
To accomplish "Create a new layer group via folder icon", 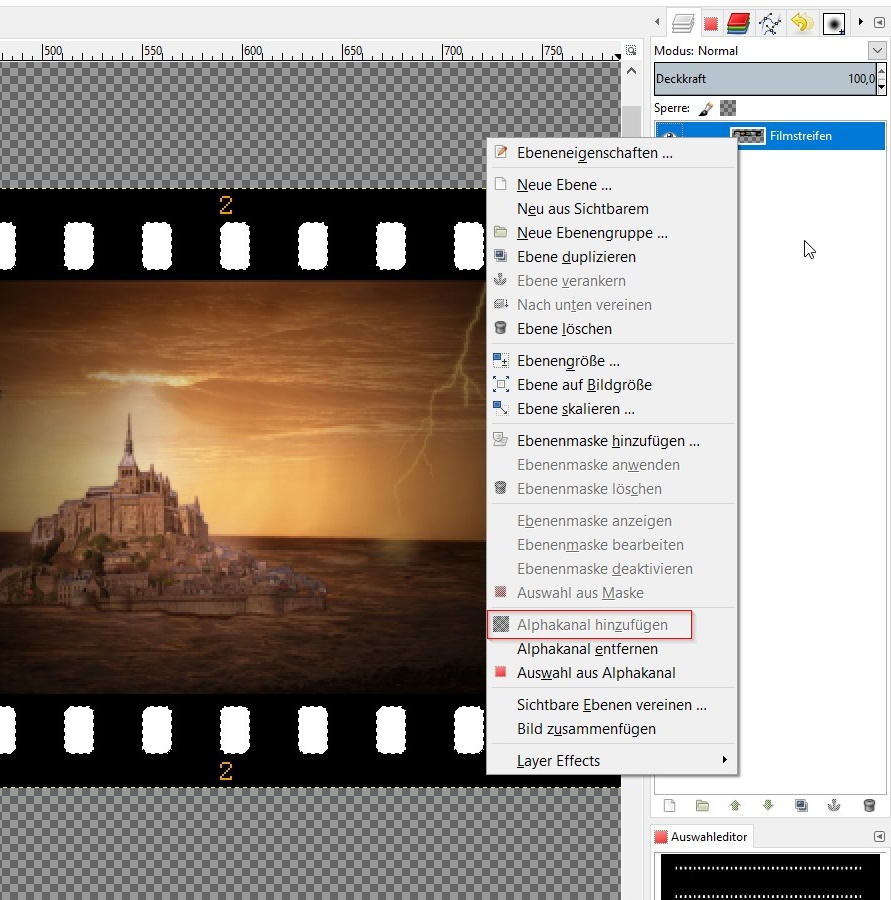I will 702,805.
